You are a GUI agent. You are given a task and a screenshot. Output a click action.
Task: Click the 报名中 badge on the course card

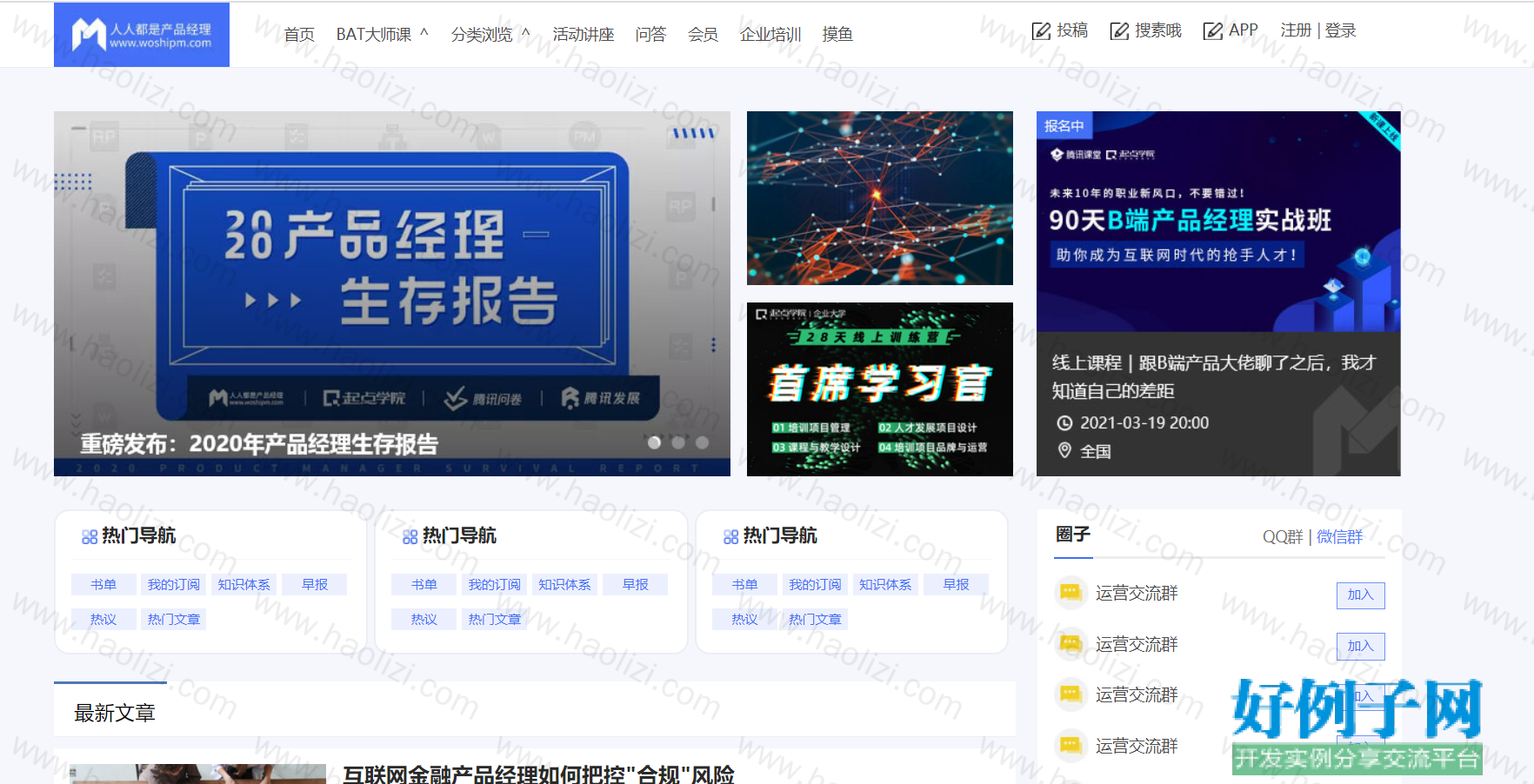pyautogui.click(x=1064, y=126)
